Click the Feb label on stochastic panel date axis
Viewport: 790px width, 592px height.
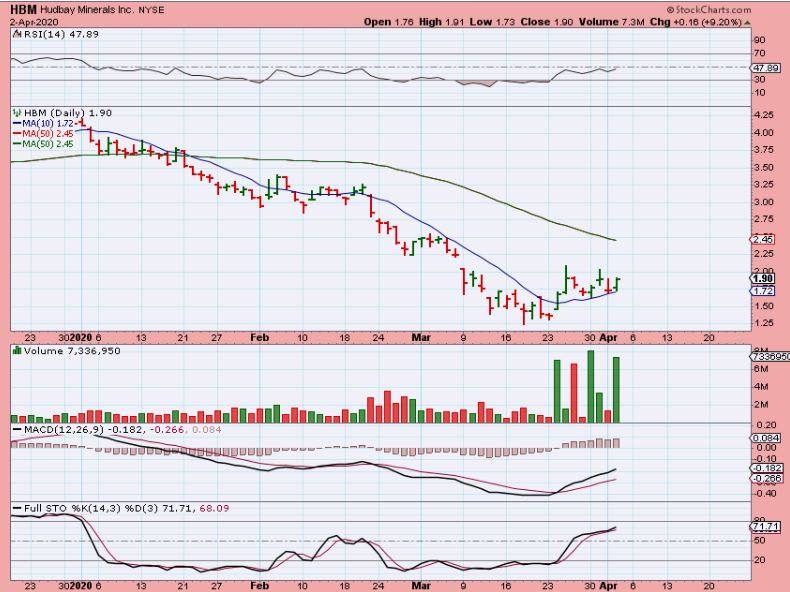[x=259, y=586]
